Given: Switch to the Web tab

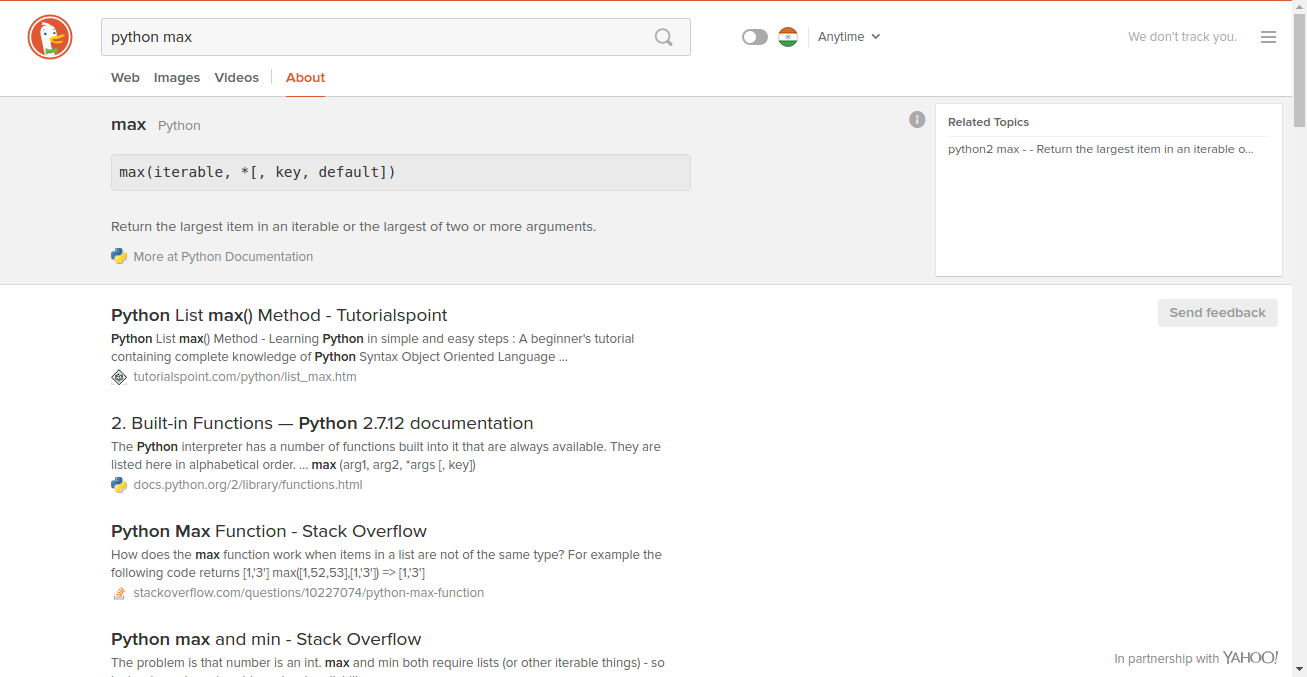Looking at the screenshot, I should pos(125,77).
